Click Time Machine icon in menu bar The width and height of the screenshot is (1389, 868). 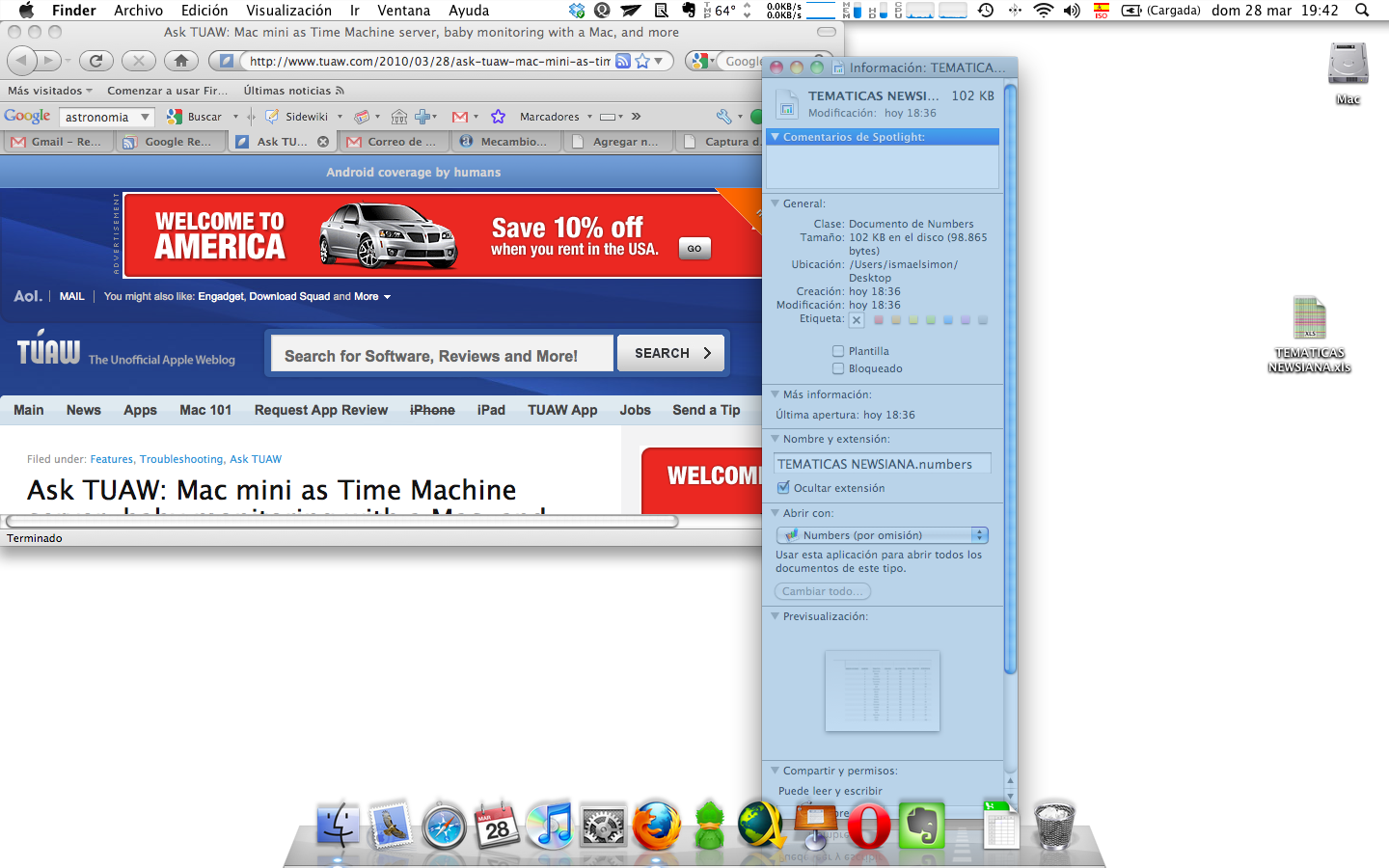(986, 11)
